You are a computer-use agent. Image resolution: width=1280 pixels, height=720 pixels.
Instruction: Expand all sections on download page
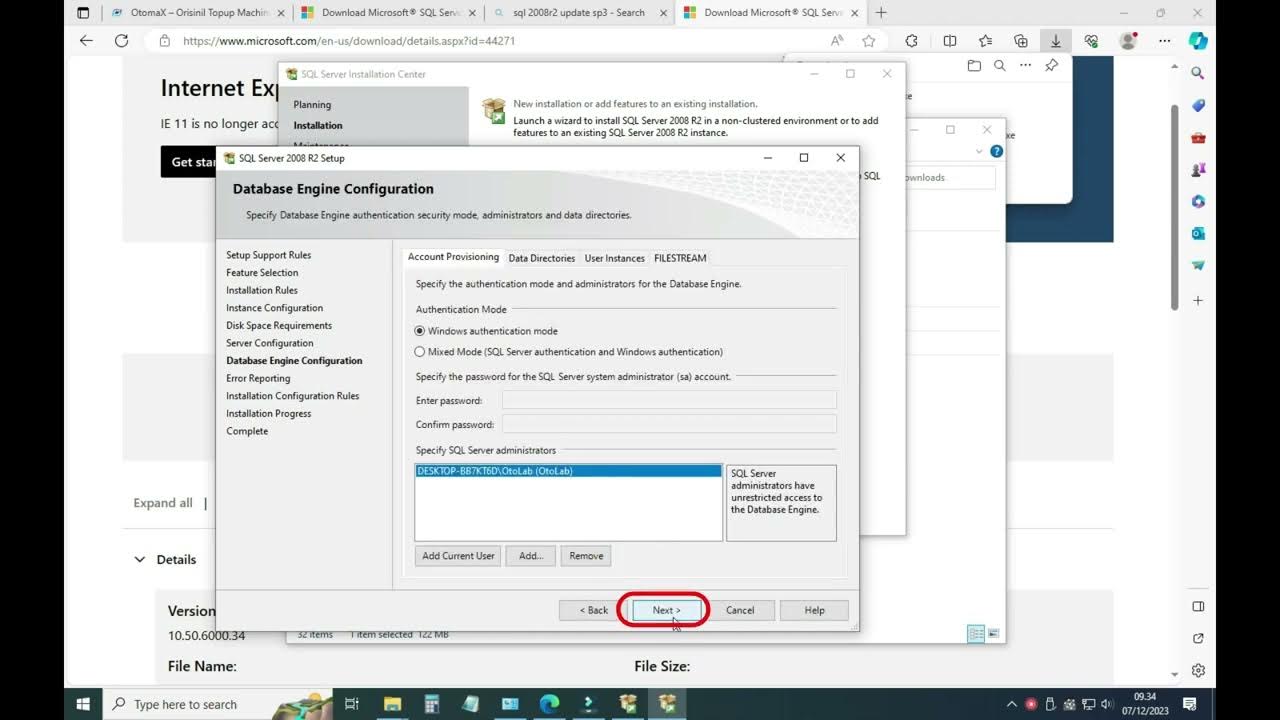[162, 503]
